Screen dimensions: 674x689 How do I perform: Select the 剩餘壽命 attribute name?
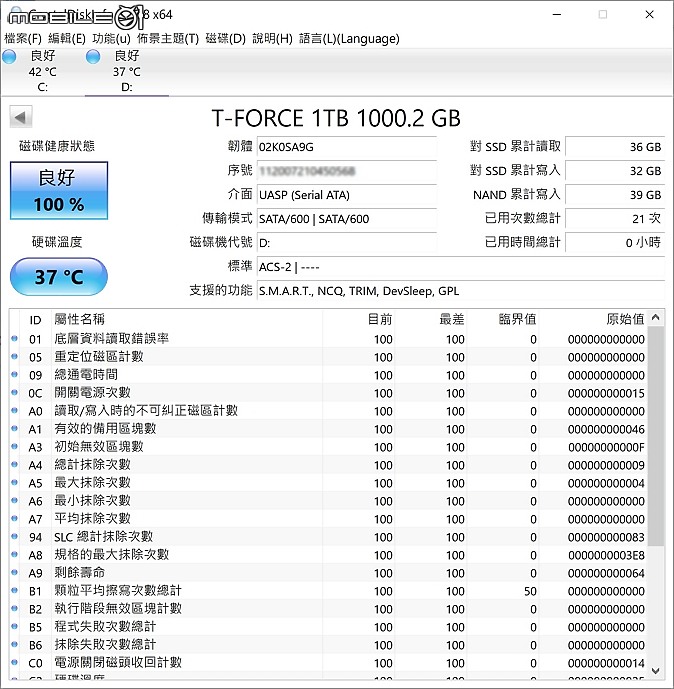coord(80,573)
